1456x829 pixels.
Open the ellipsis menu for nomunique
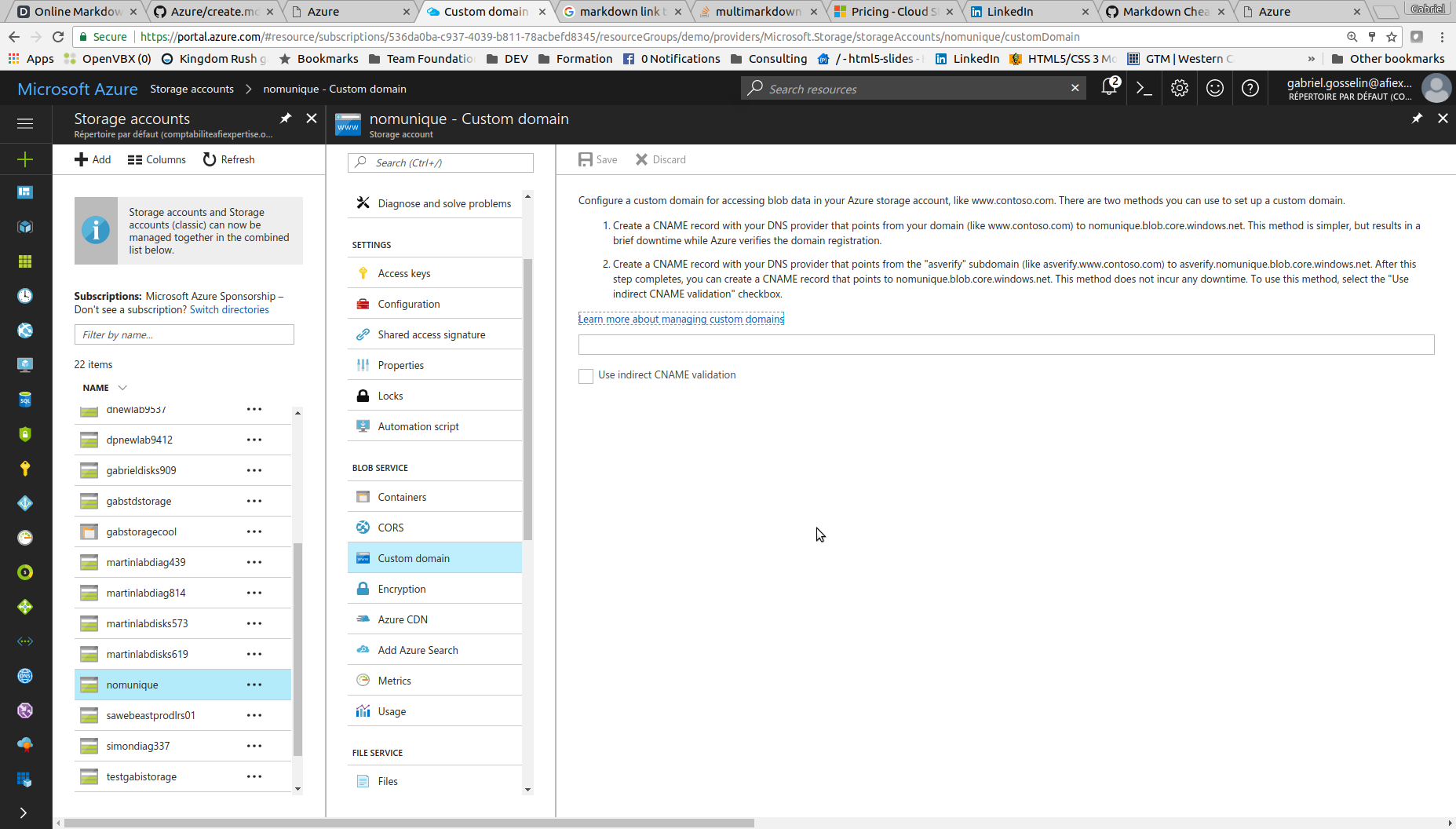254,685
